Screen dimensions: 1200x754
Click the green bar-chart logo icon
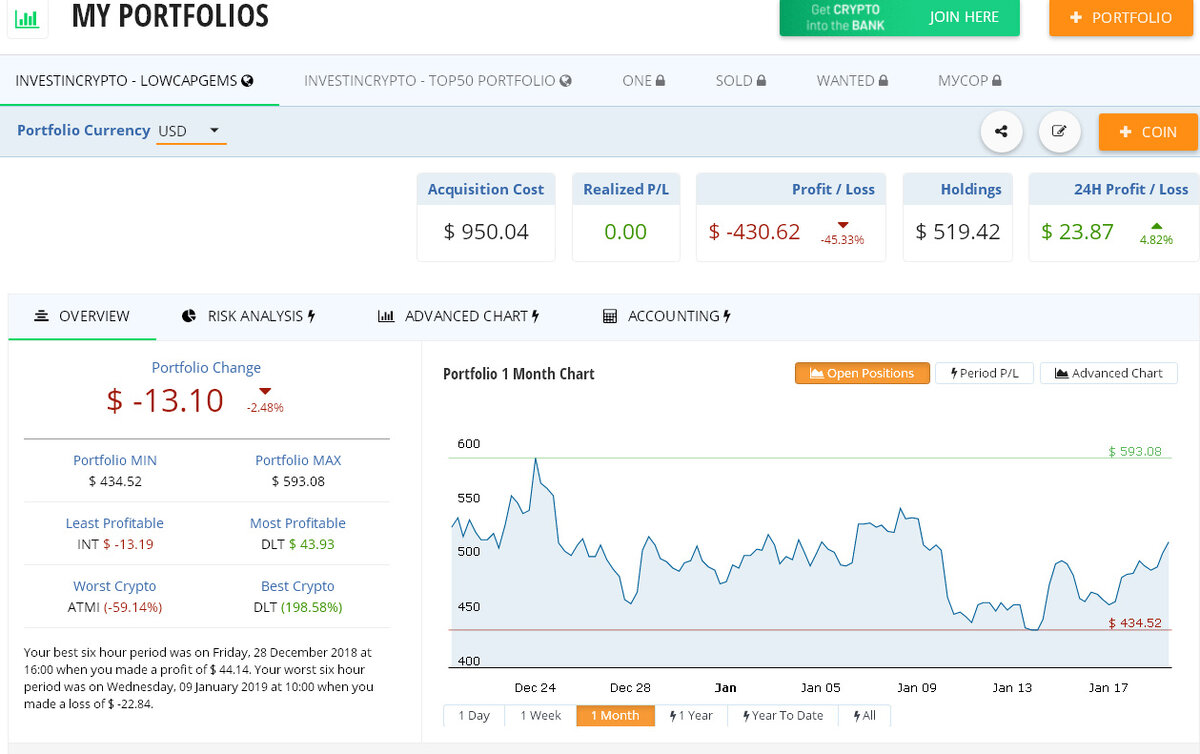(x=28, y=18)
